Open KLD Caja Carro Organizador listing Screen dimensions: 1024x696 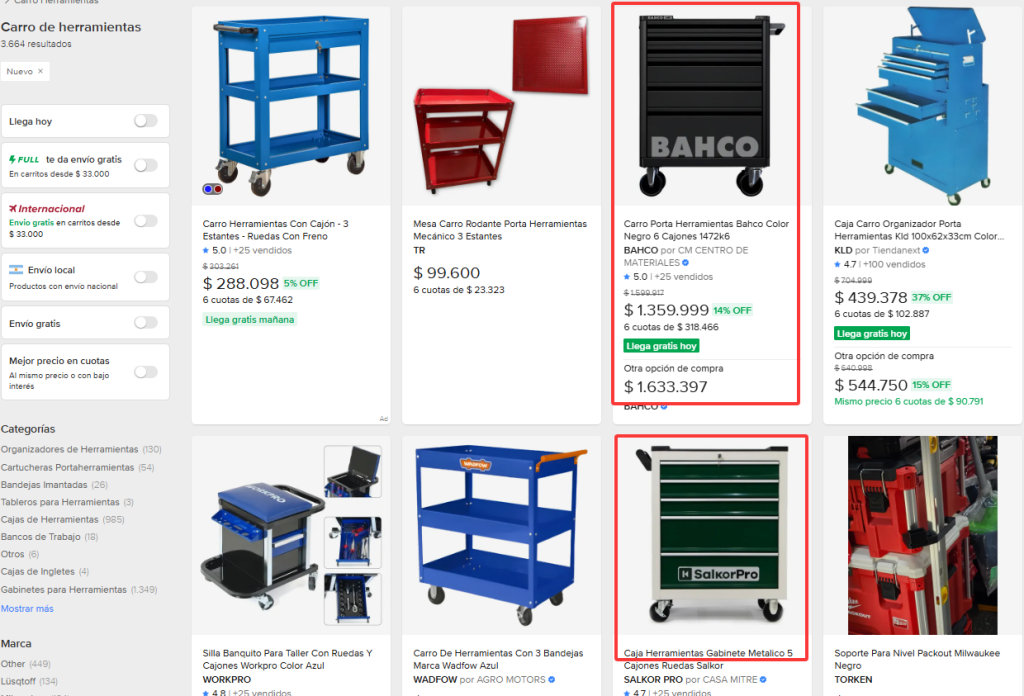919,230
